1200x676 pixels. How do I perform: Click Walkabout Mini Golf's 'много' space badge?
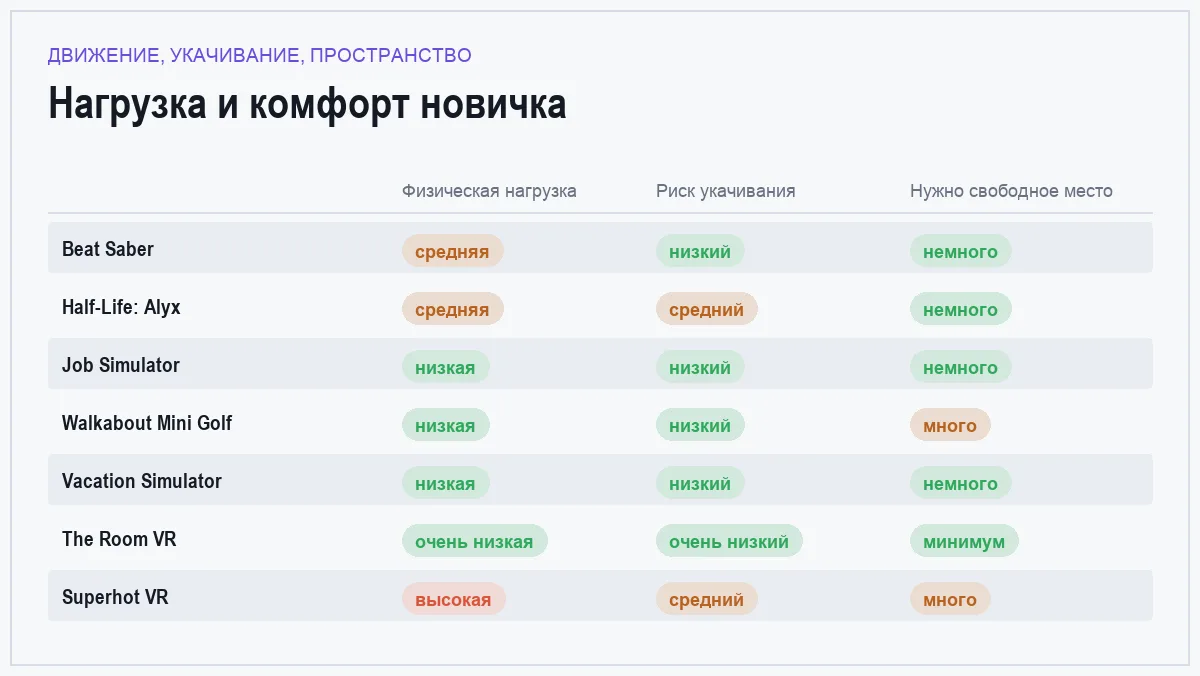(x=950, y=425)
